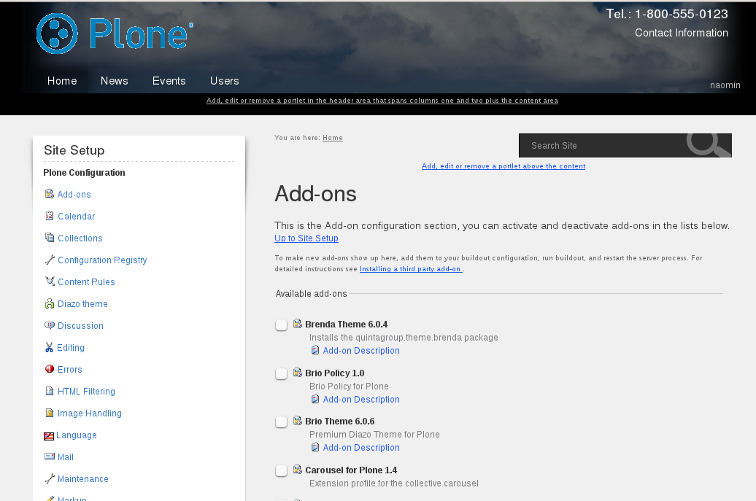Check the Brio Theme 6.0.6 checkbox
The width and height of the screenshot is (756, 501).
(282, 422)
